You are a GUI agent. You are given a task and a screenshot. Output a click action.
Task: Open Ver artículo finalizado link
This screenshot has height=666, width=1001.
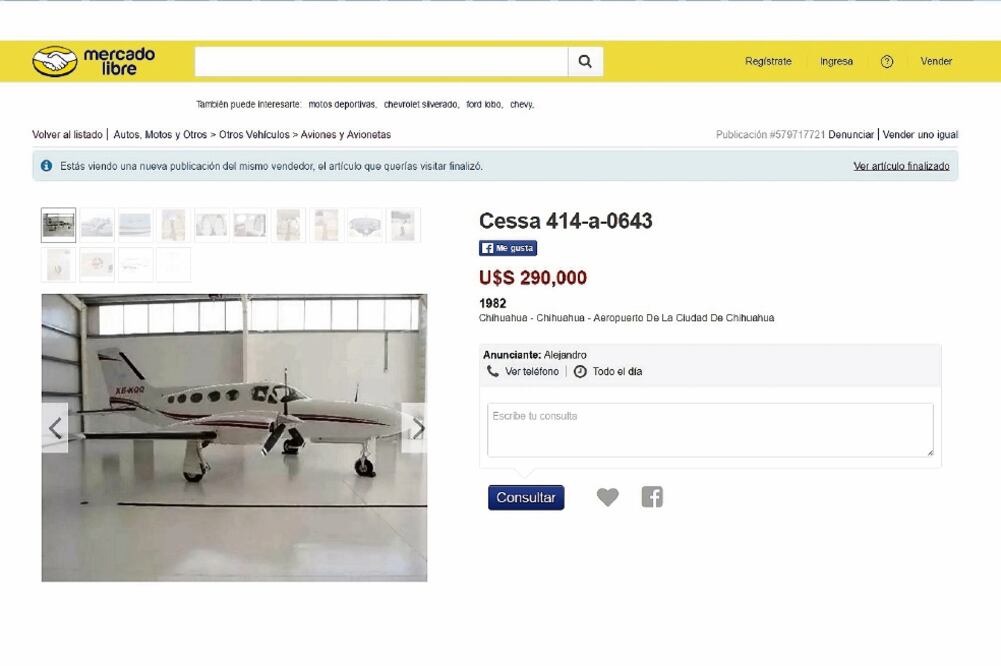[901, 166]
